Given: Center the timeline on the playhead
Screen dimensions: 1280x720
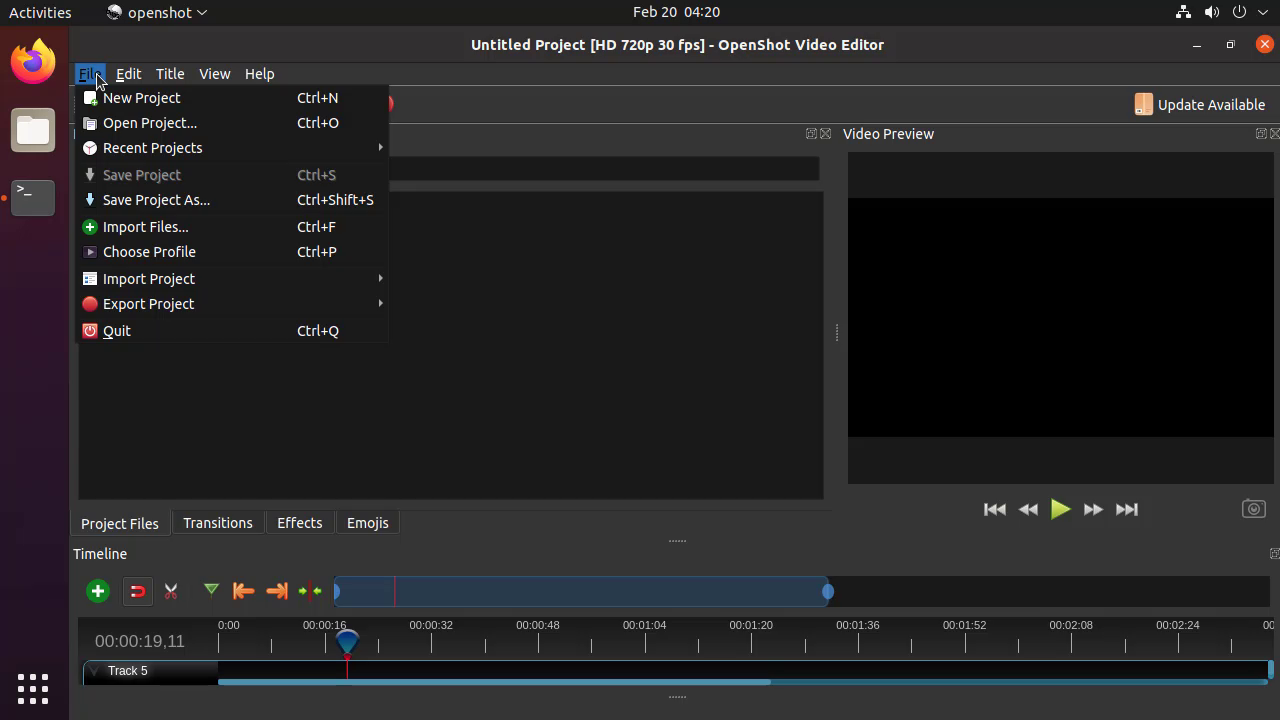Looking at the screenshot, I should 310,591.
